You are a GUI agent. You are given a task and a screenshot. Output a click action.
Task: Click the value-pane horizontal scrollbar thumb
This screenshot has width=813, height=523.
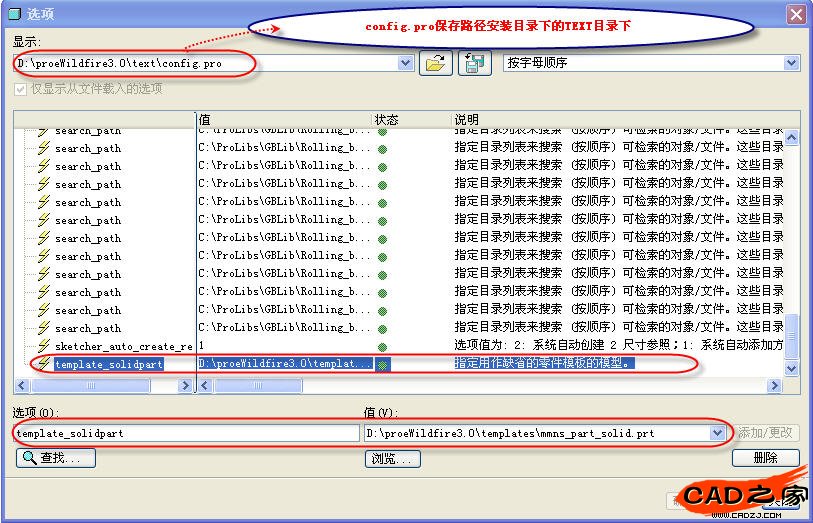pos(258,385)
